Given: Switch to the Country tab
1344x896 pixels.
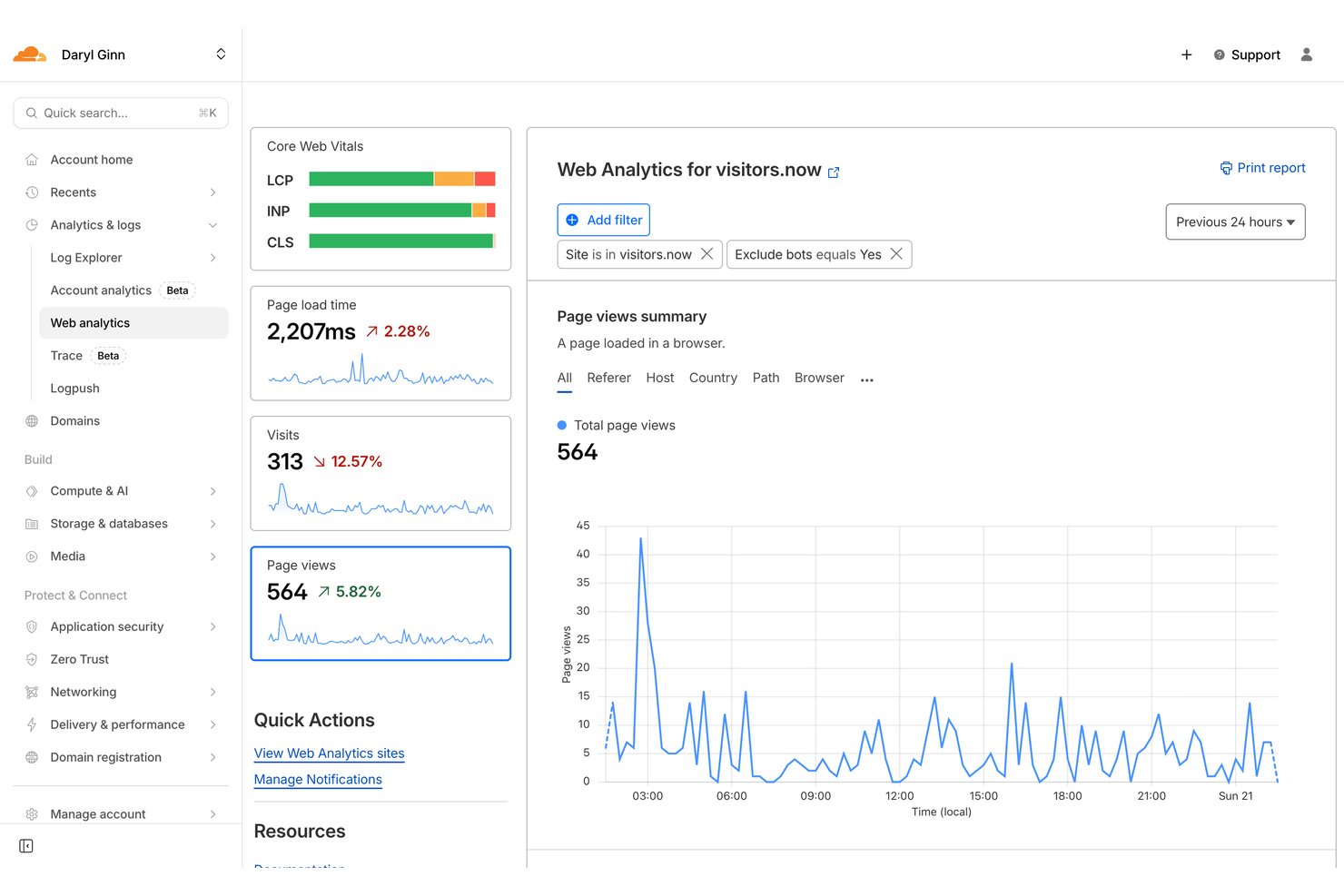Looking at the screenshot, I should [713, 379].
